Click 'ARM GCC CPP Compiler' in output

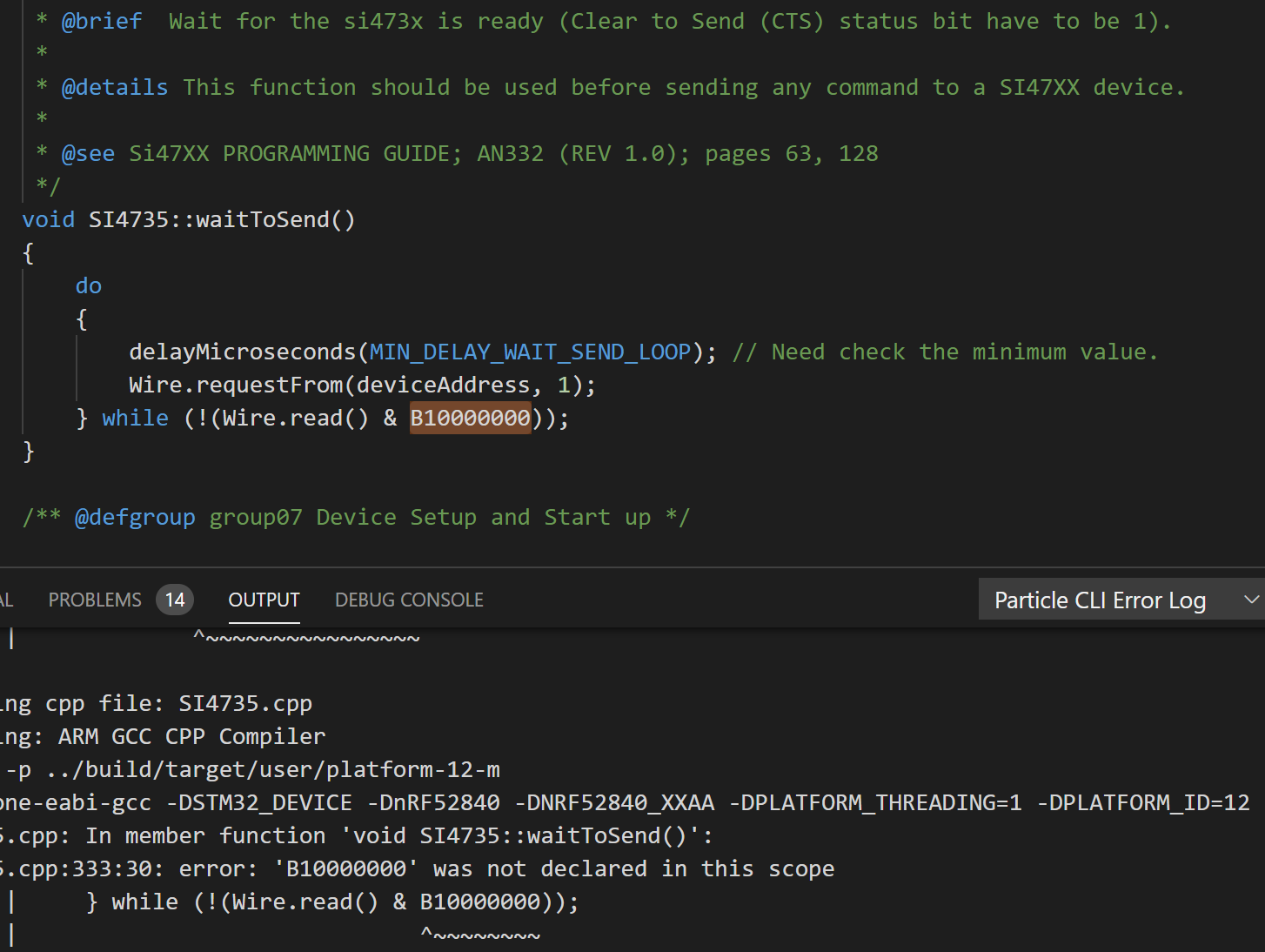point(191,736)
